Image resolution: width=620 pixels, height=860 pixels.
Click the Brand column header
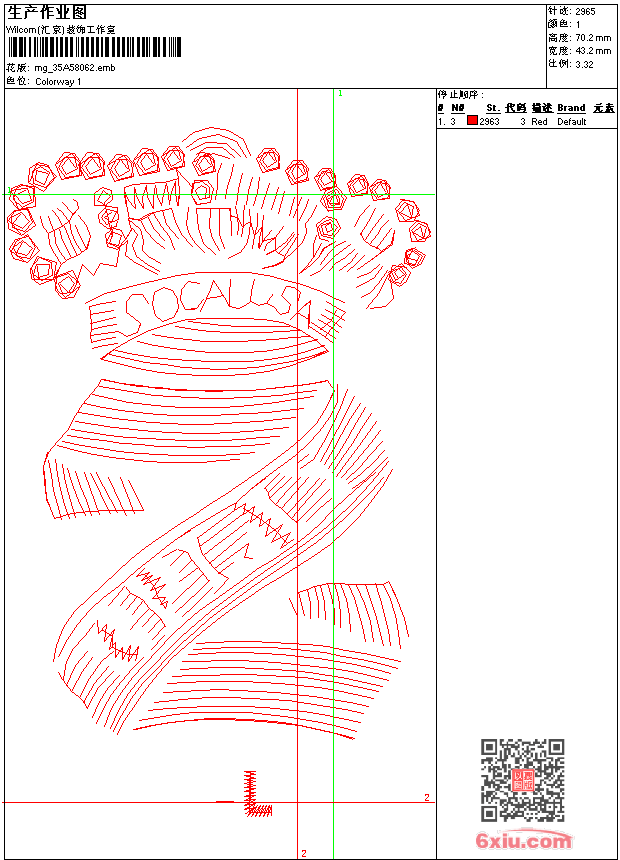[571, 108]
